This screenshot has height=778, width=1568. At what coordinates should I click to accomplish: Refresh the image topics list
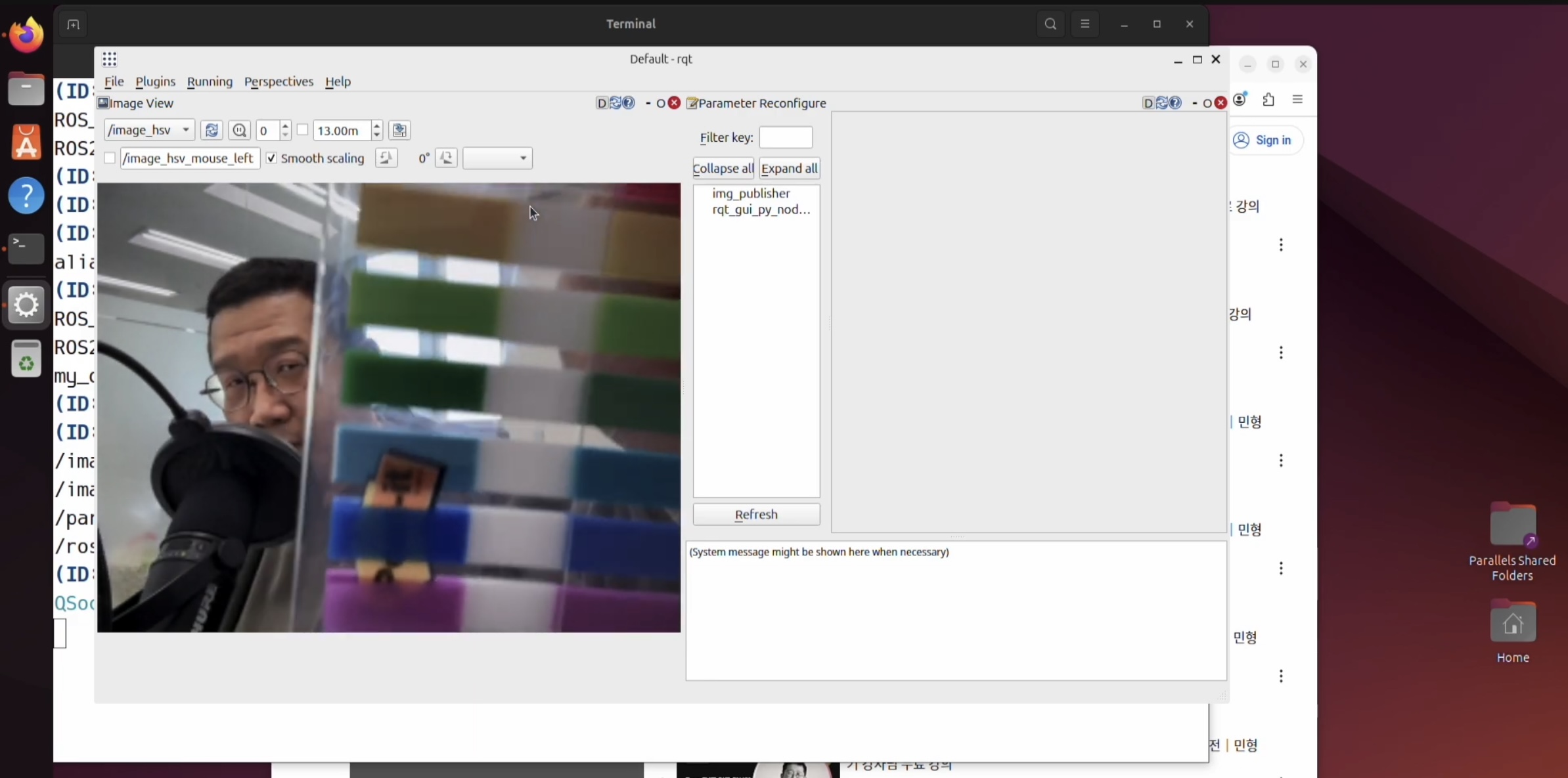212,130
